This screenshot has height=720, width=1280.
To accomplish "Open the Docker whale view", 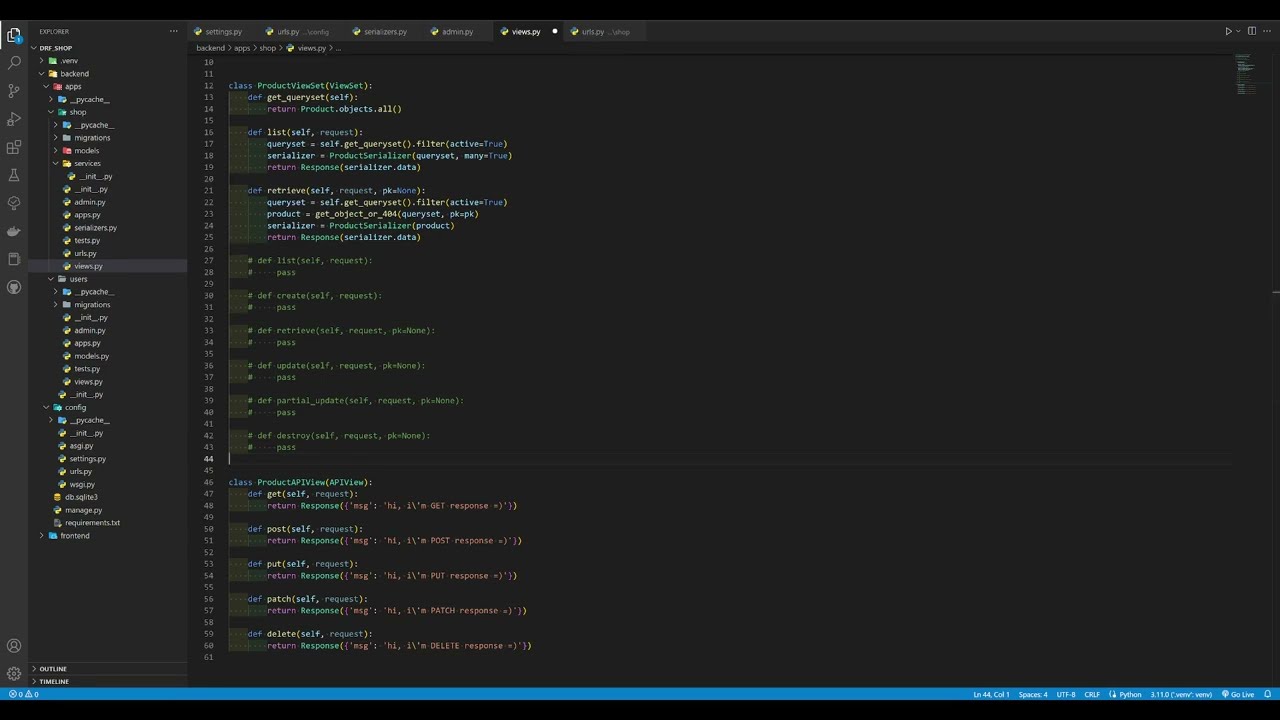I will tap(14, 231).
